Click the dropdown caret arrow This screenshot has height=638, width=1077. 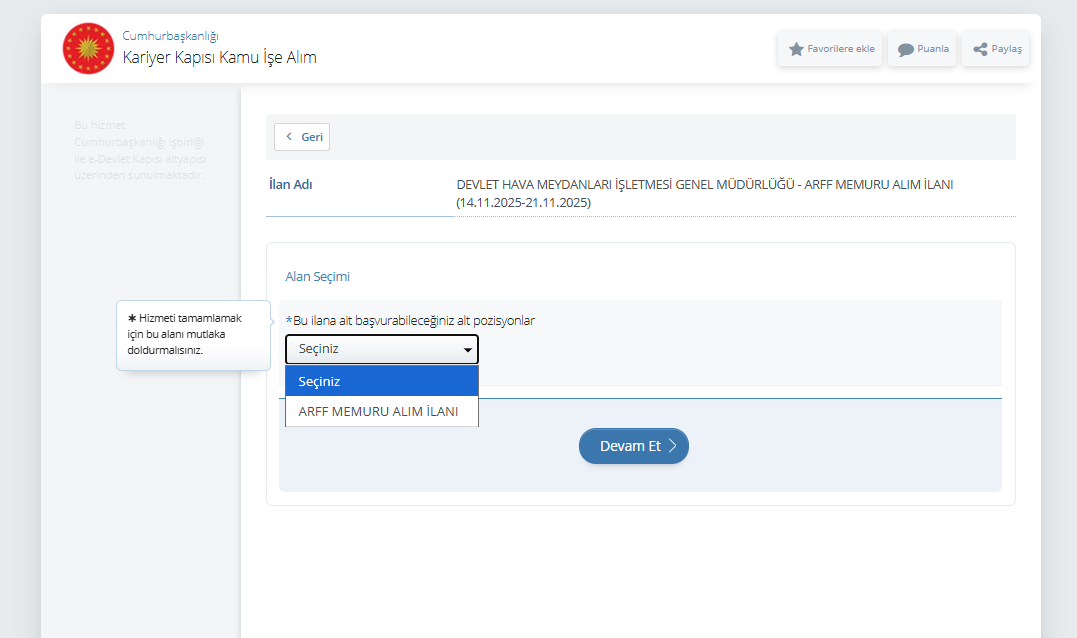pos(467,350)
